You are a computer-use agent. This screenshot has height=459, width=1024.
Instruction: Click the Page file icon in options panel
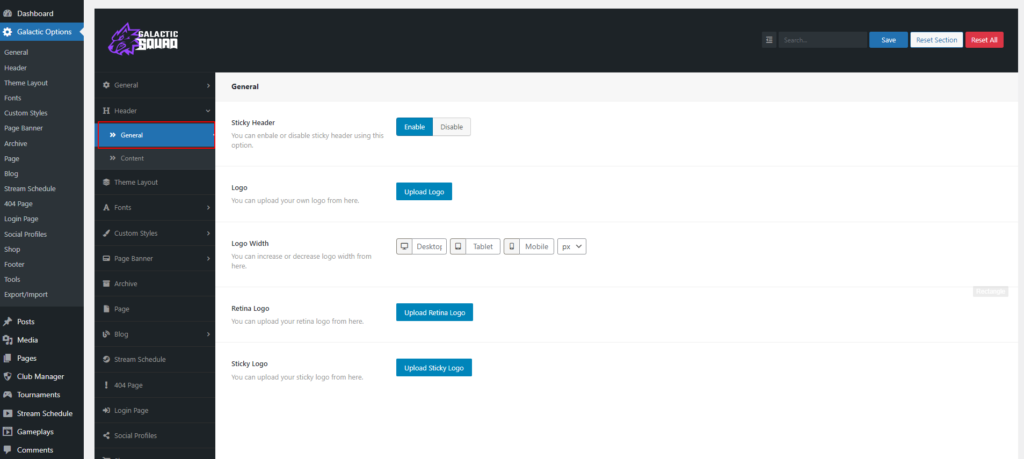(x=106, y=309)
